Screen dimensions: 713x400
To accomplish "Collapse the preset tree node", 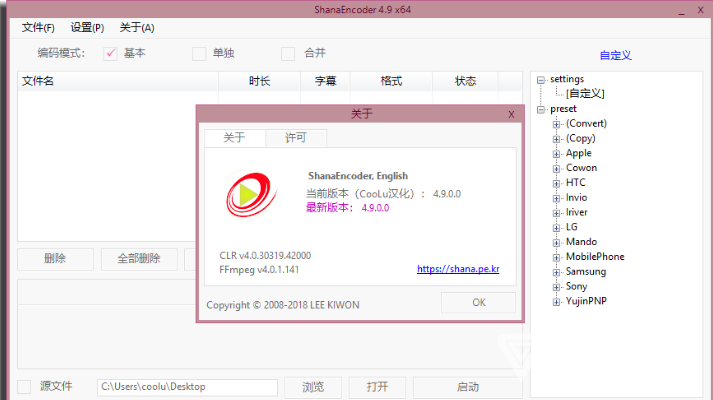I will (x=541, y=110).
